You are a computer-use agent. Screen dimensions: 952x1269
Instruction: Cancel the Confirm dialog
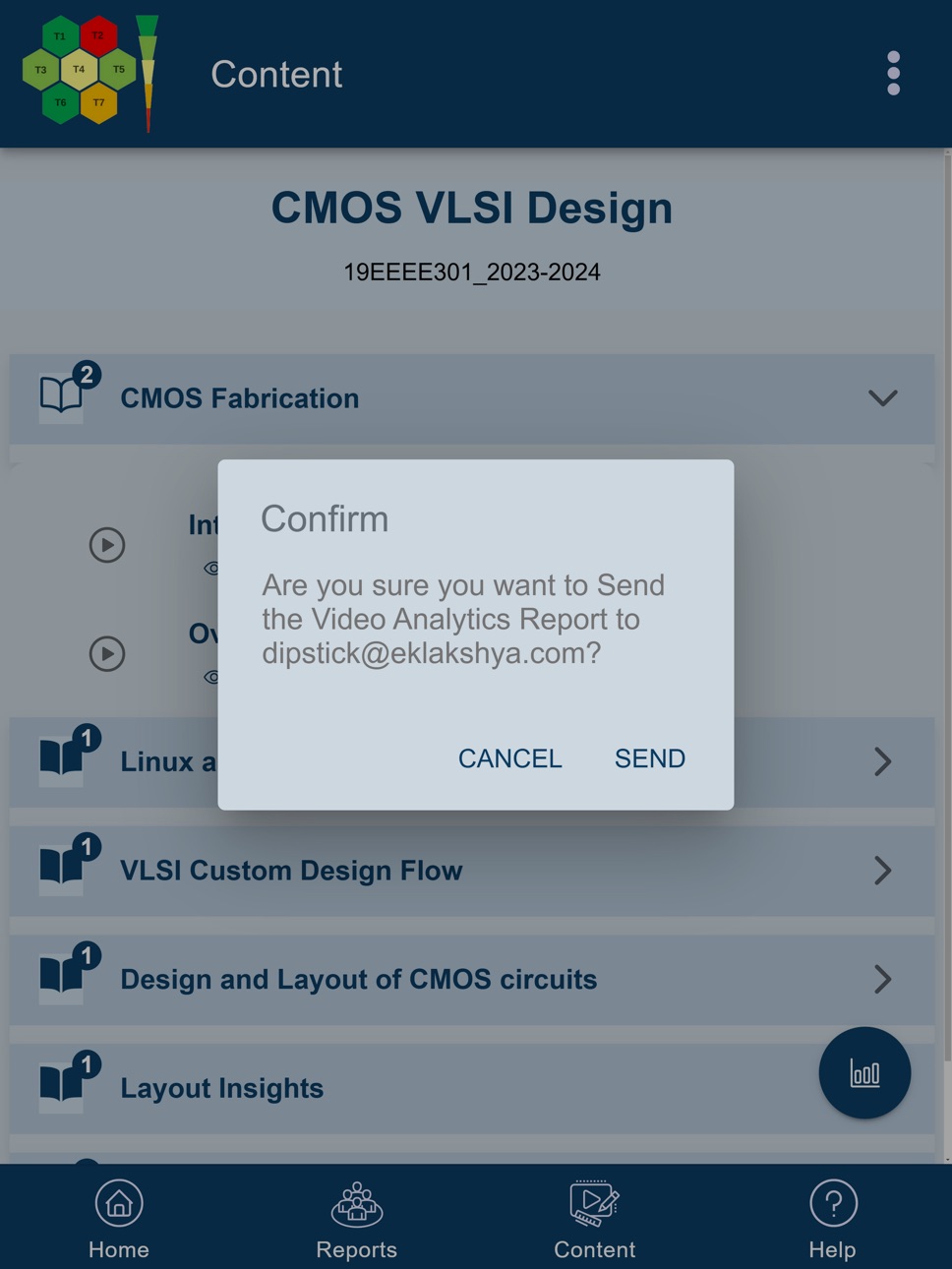510,758
